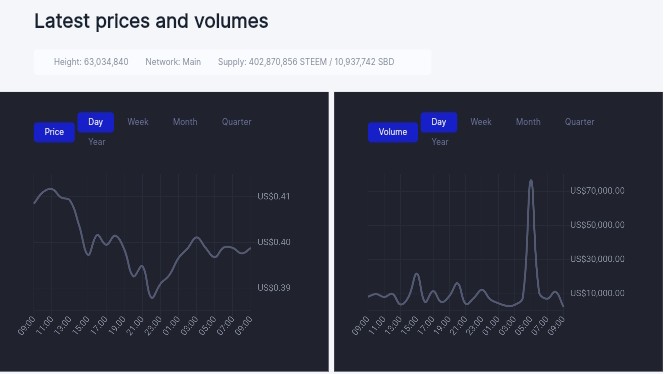Image resolution: width=665 pixels, height=374 pixels.
Task: Click the Price chart button
Action: point(54,132)
